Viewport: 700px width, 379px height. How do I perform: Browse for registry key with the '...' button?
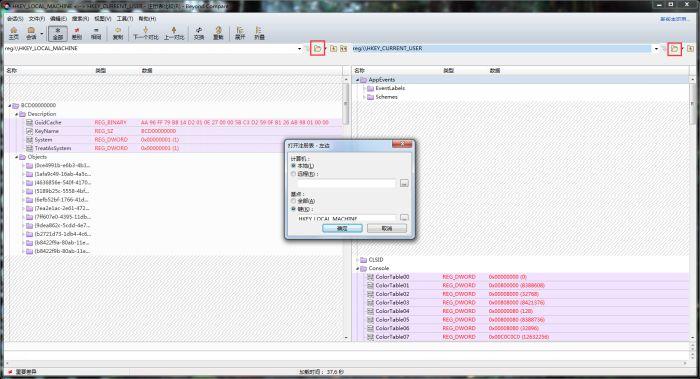click(404, 217)
